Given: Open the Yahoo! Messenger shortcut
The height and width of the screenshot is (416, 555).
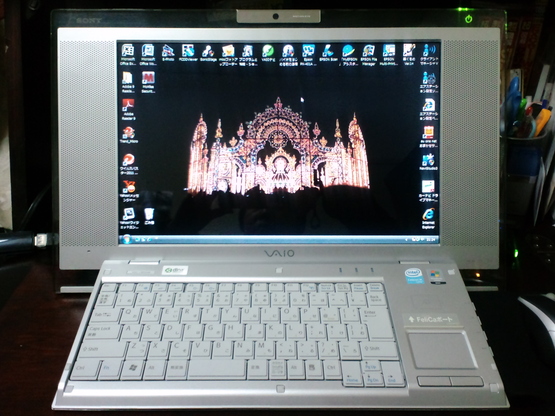Looking at the screenshot, I should click(129, 191).
